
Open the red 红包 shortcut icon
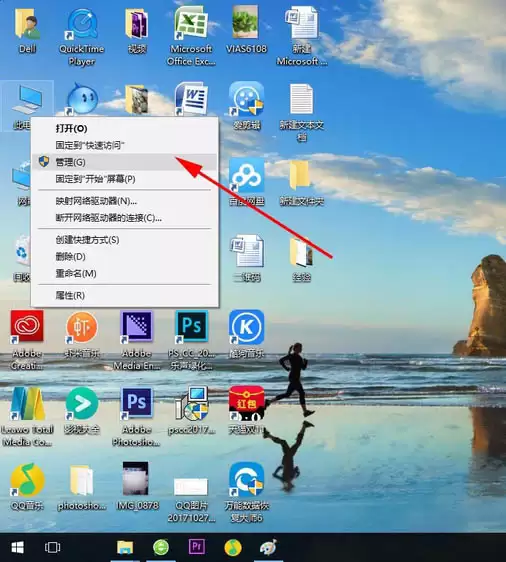247,403
